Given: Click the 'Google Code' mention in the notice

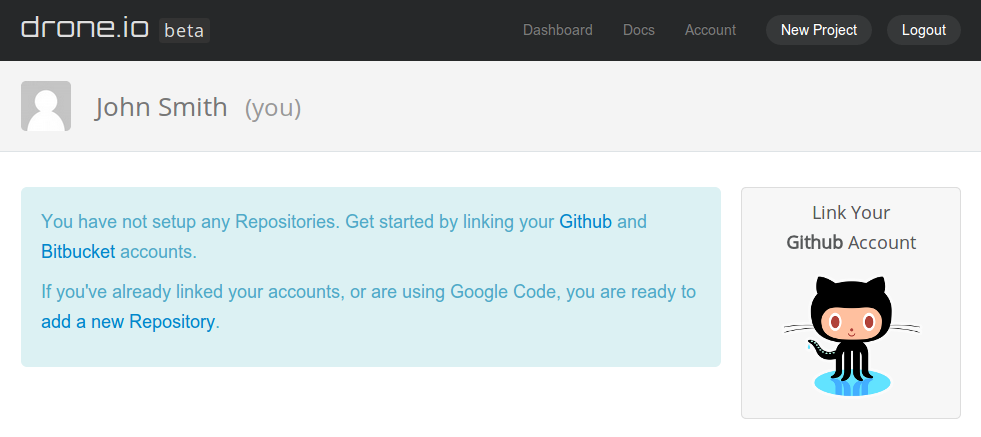Looking at the screenshot, I should pyautogui.click(x=506, y=292).
